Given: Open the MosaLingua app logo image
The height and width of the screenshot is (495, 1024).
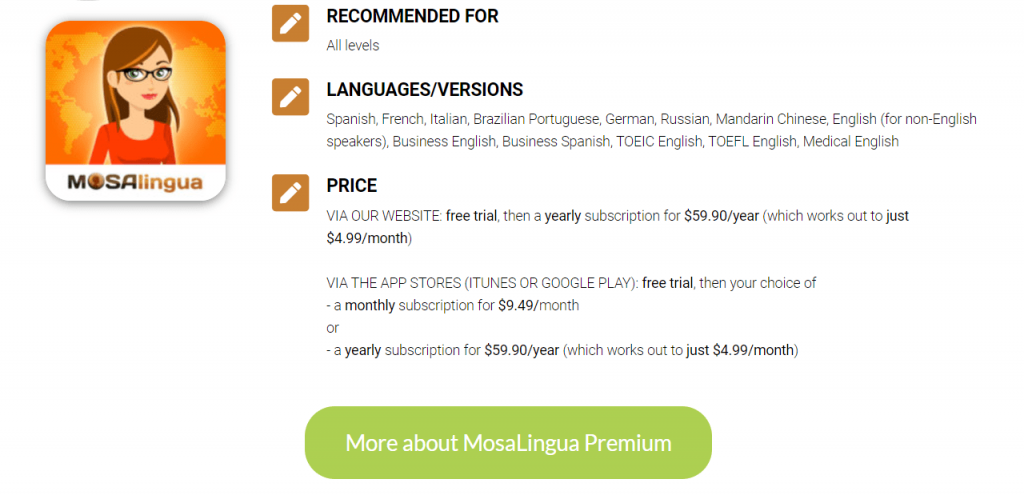Looking at the screenshot, I should pos(136,110).
